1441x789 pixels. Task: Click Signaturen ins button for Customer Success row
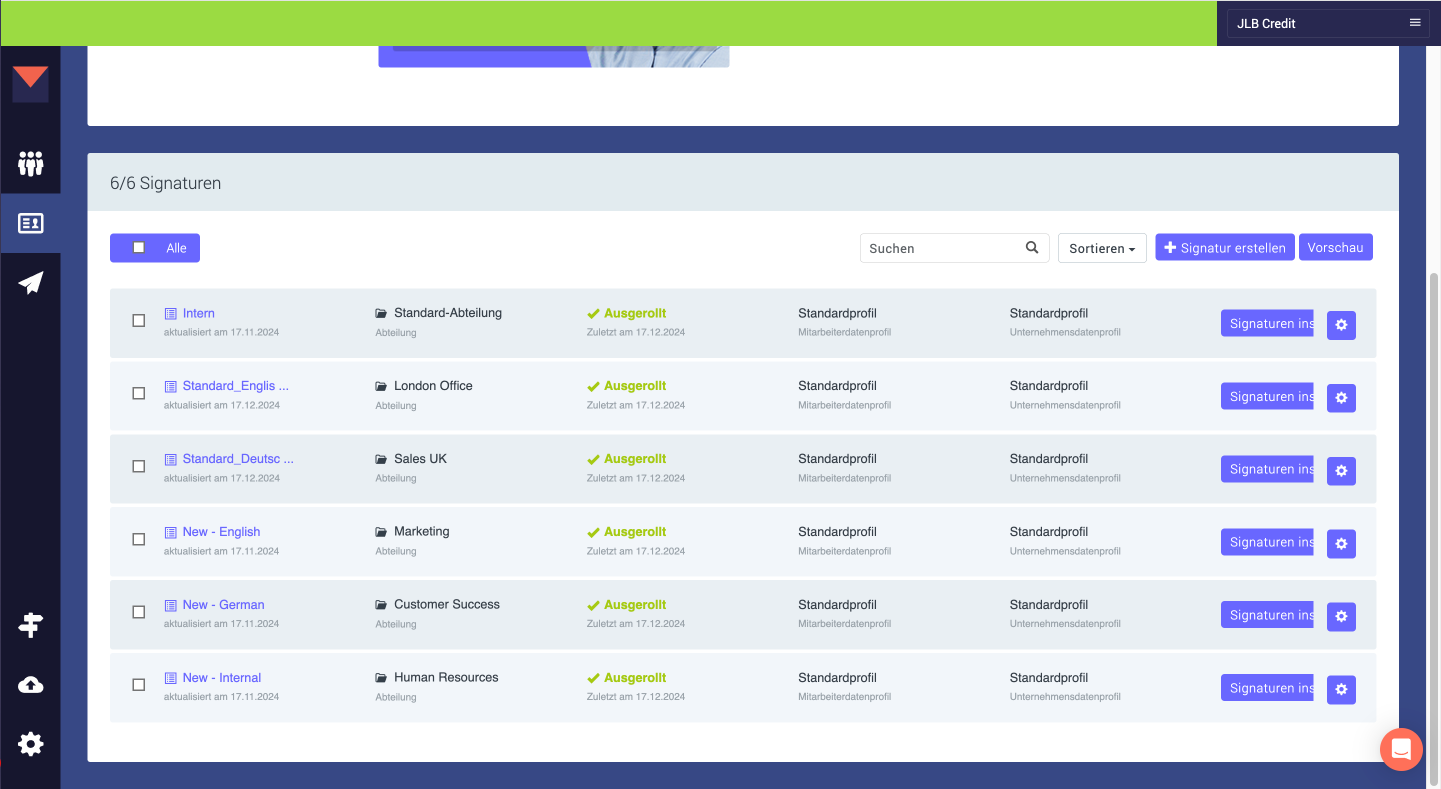(1267, 615)
